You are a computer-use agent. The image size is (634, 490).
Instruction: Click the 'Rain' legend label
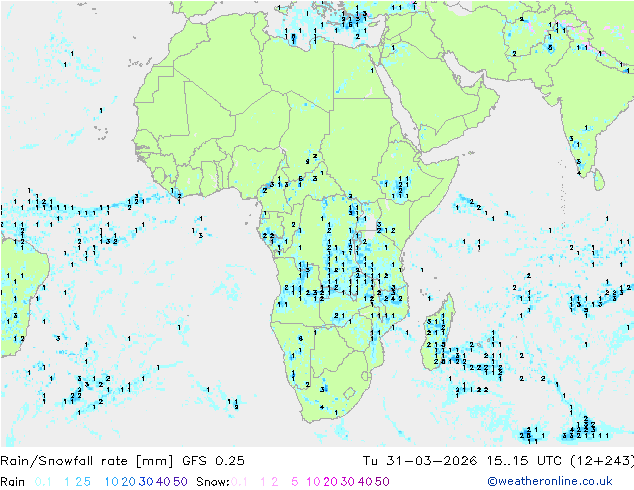pos(13,482)
